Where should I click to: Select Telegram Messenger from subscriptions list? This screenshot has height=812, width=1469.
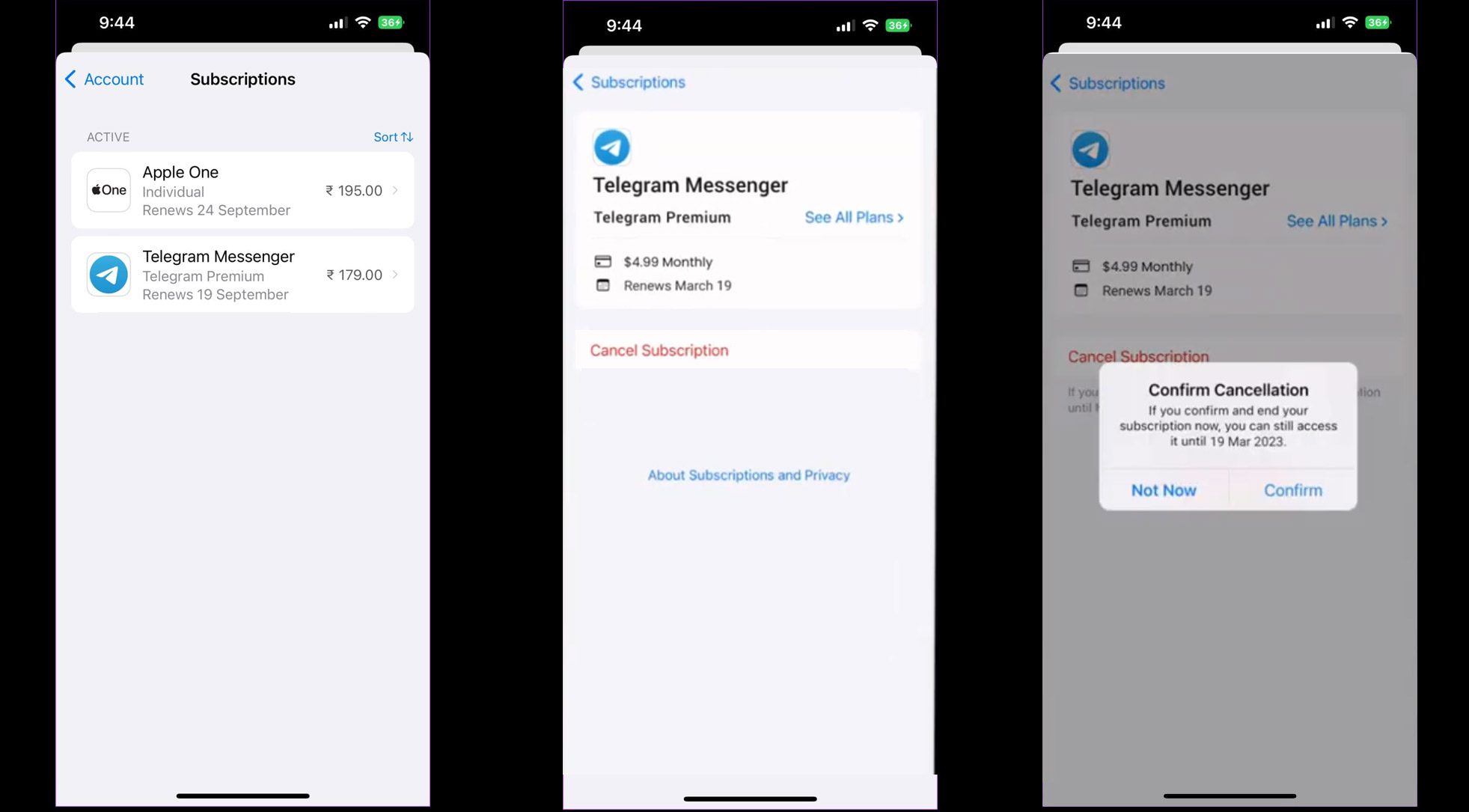pos(243,275)
